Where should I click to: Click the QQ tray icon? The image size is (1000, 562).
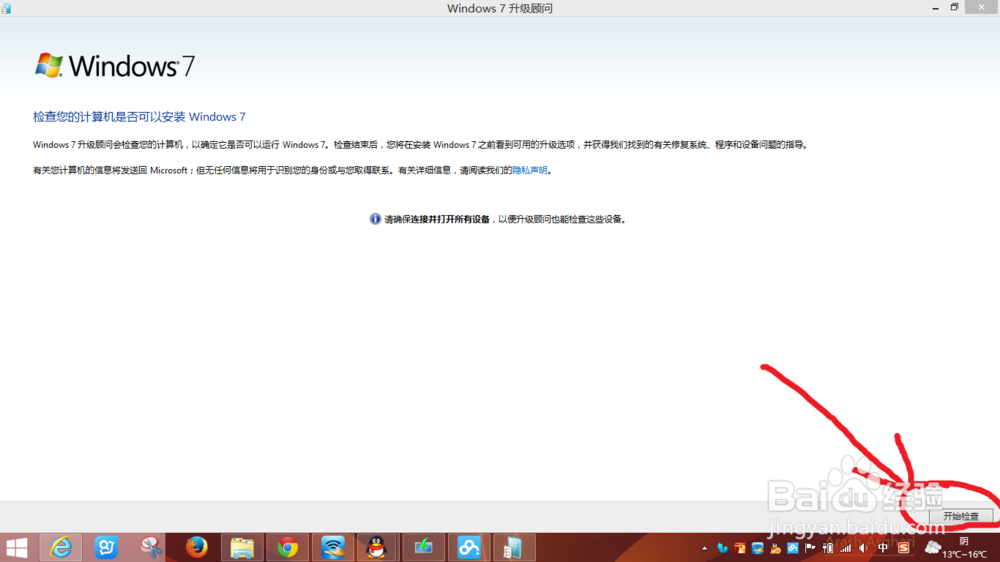click(776, 548)
